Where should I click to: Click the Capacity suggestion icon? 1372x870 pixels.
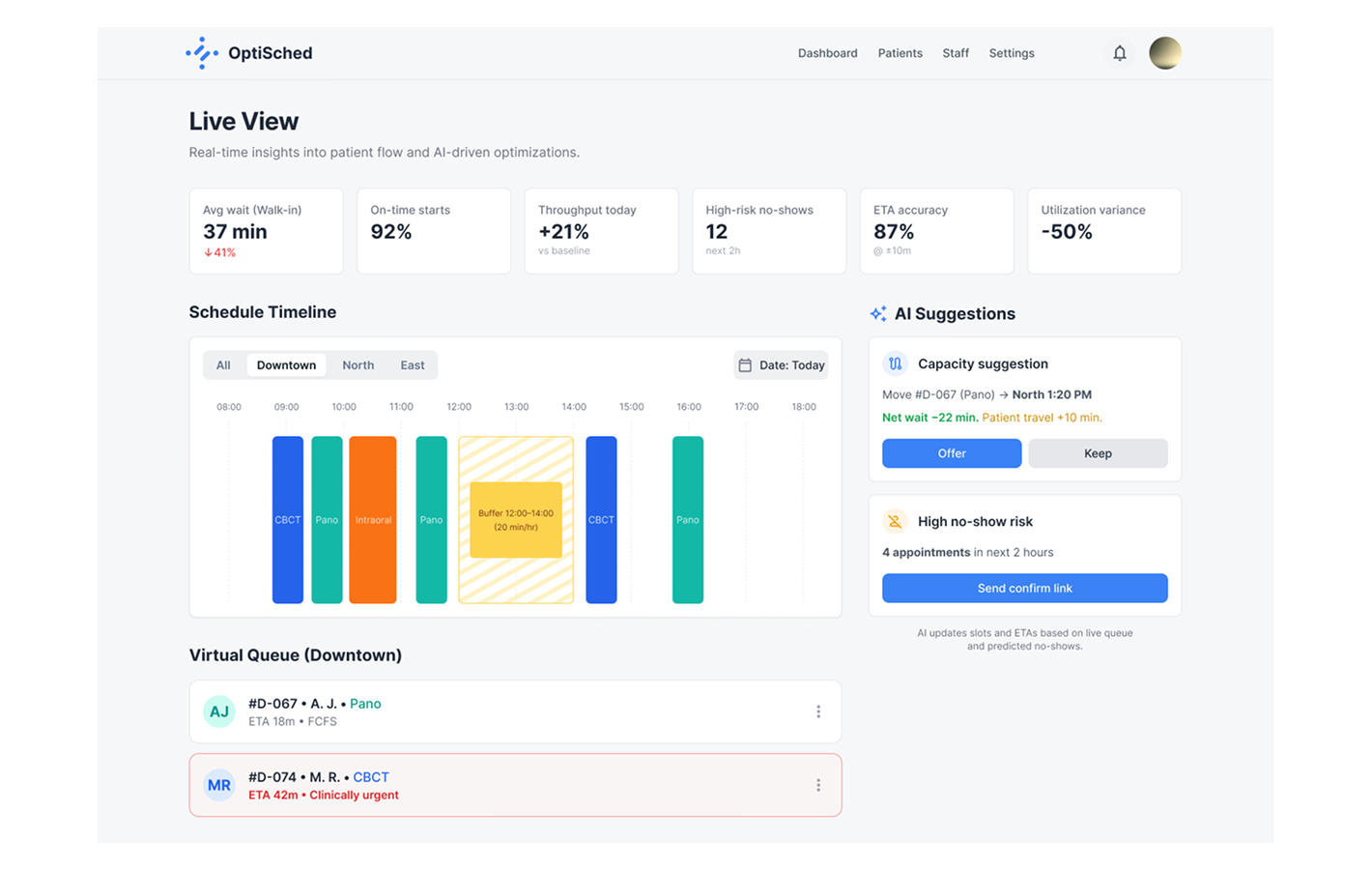coord(895,364)
